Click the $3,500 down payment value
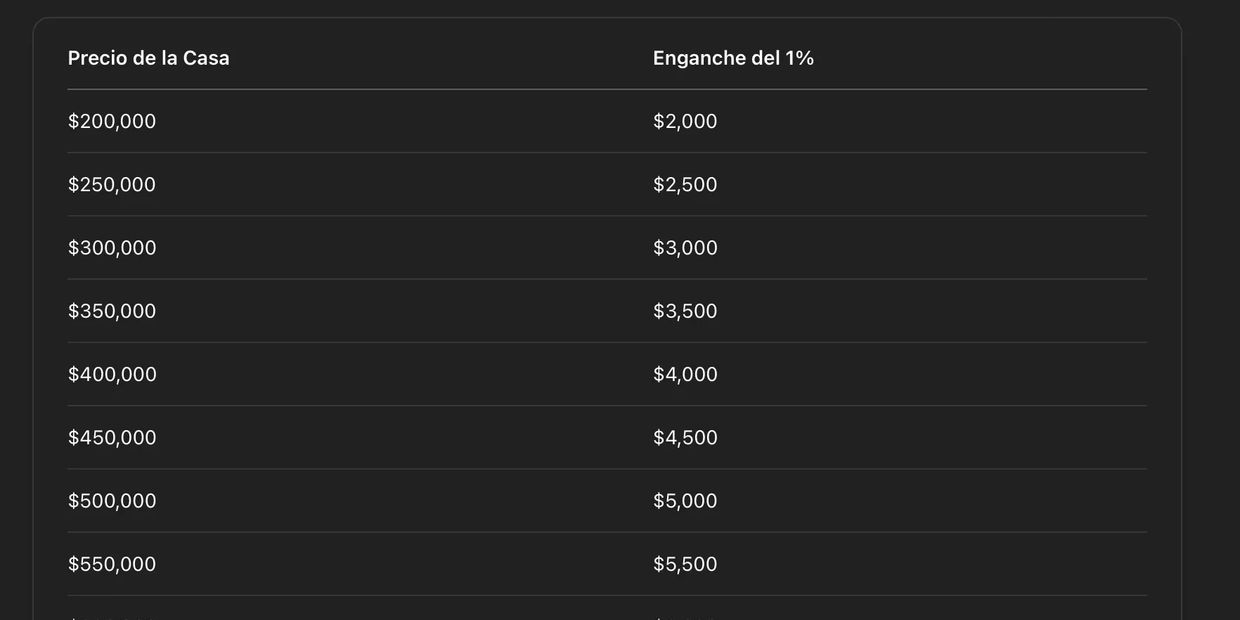Image resolution: width=1240 pixels, height=620 pixels. pyautogui.click(x=685, y=311)
